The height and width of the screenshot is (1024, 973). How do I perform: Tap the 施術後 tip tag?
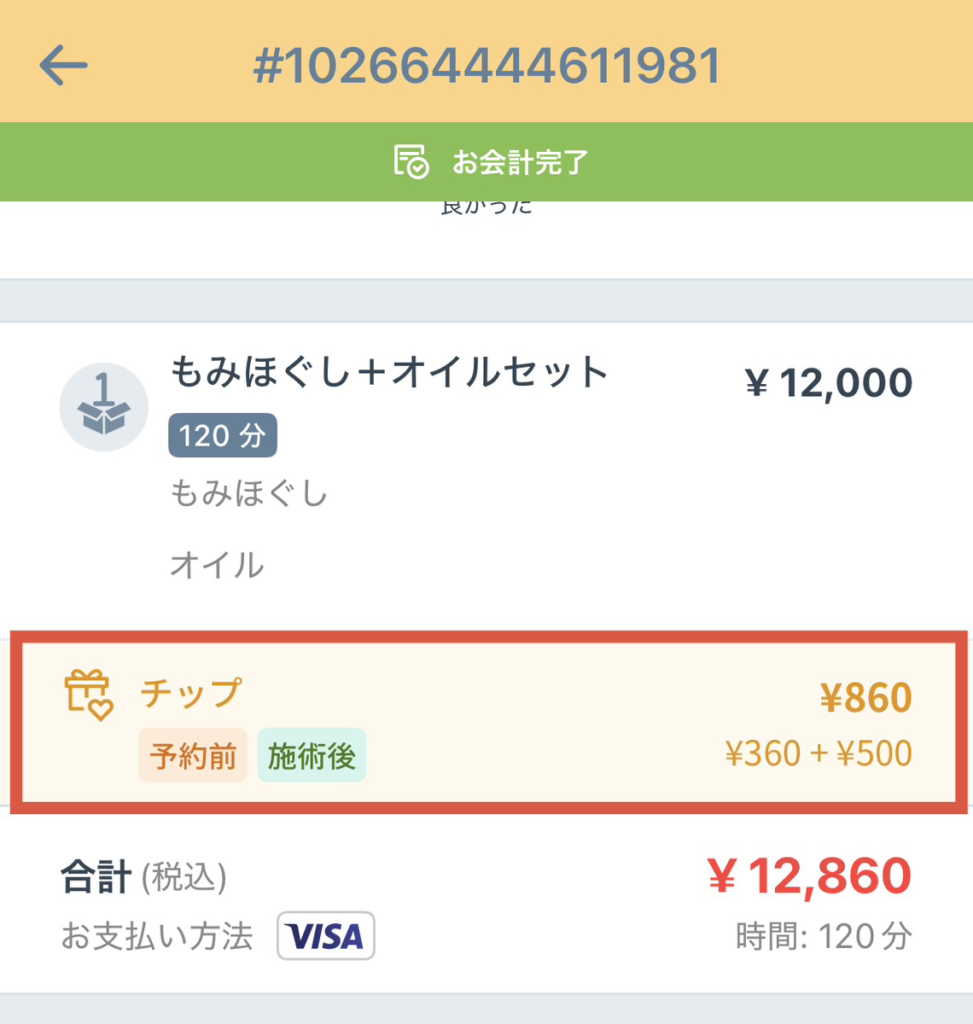point(311,756)
